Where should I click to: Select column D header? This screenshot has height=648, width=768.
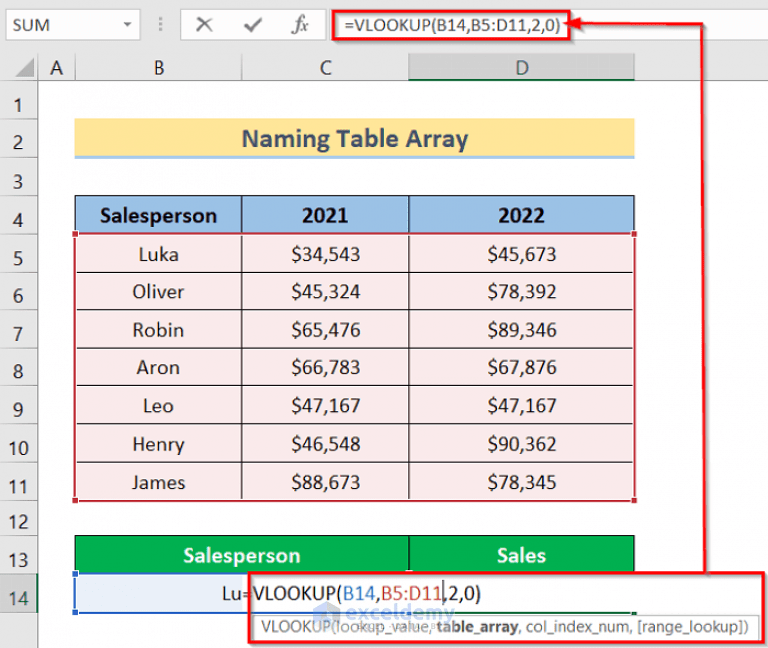click(521, 68)
